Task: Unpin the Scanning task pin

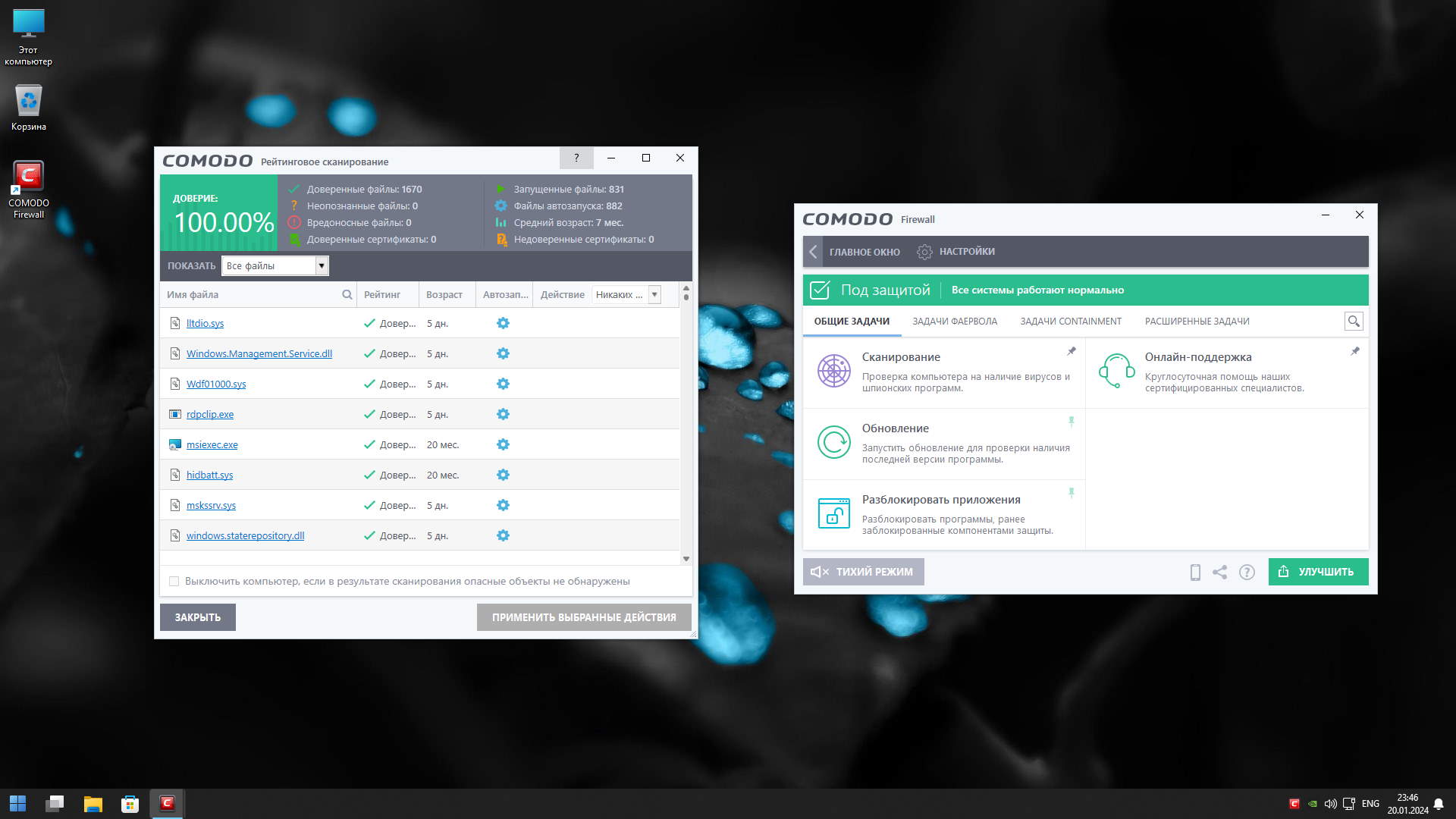Action: click(1072, 351)
